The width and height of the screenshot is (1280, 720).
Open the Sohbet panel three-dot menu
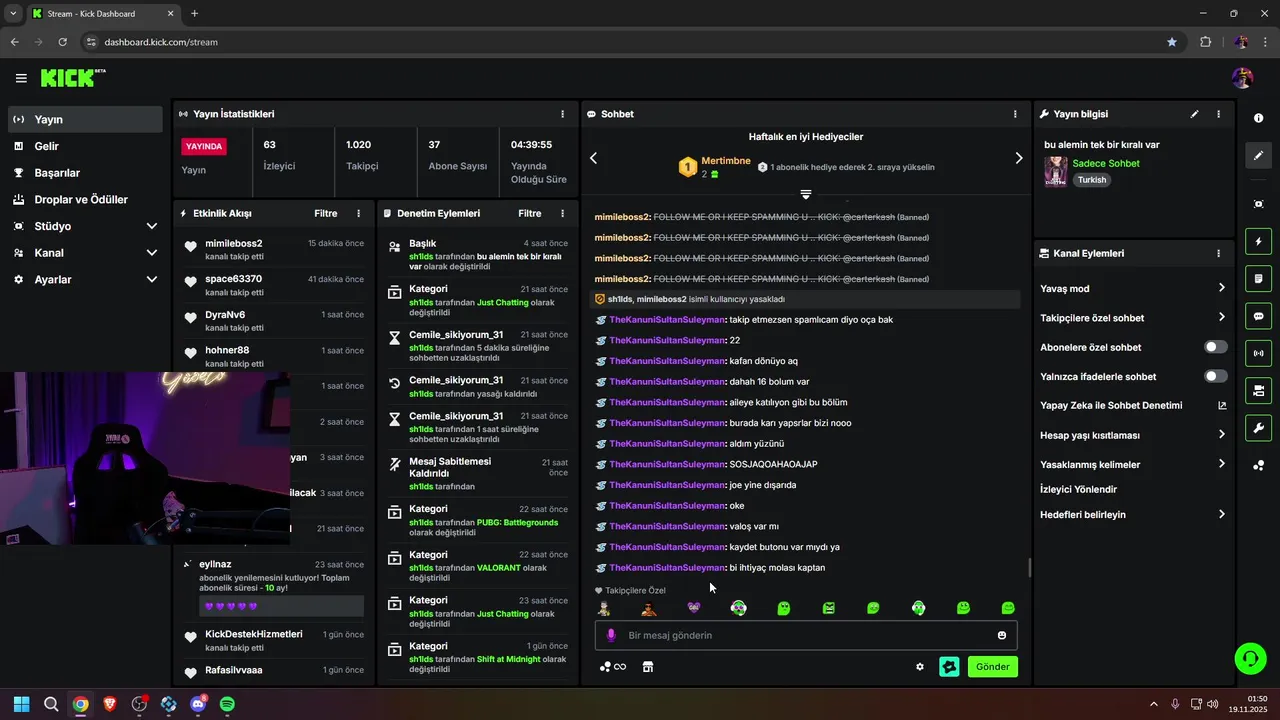(x=1015, y=114)
